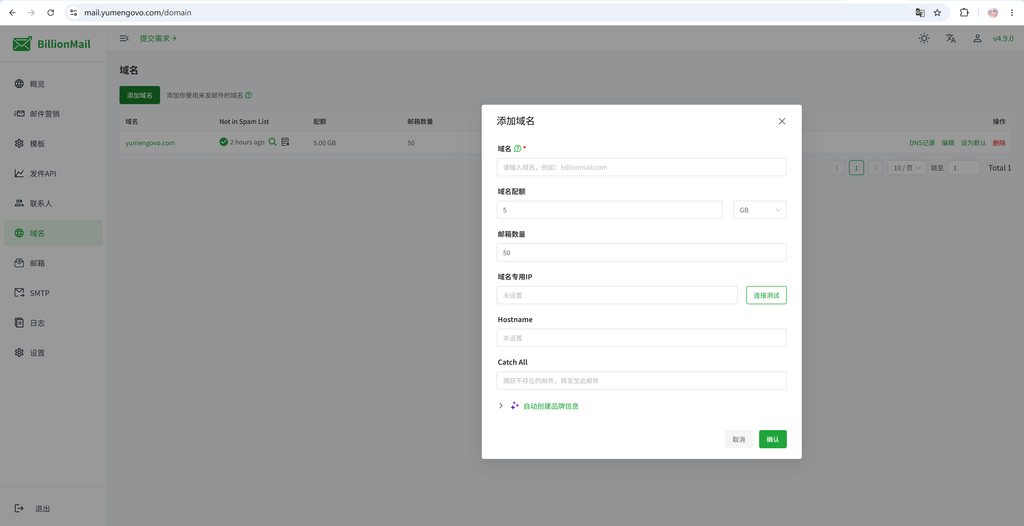Open the GB unit dropdown

760,210
